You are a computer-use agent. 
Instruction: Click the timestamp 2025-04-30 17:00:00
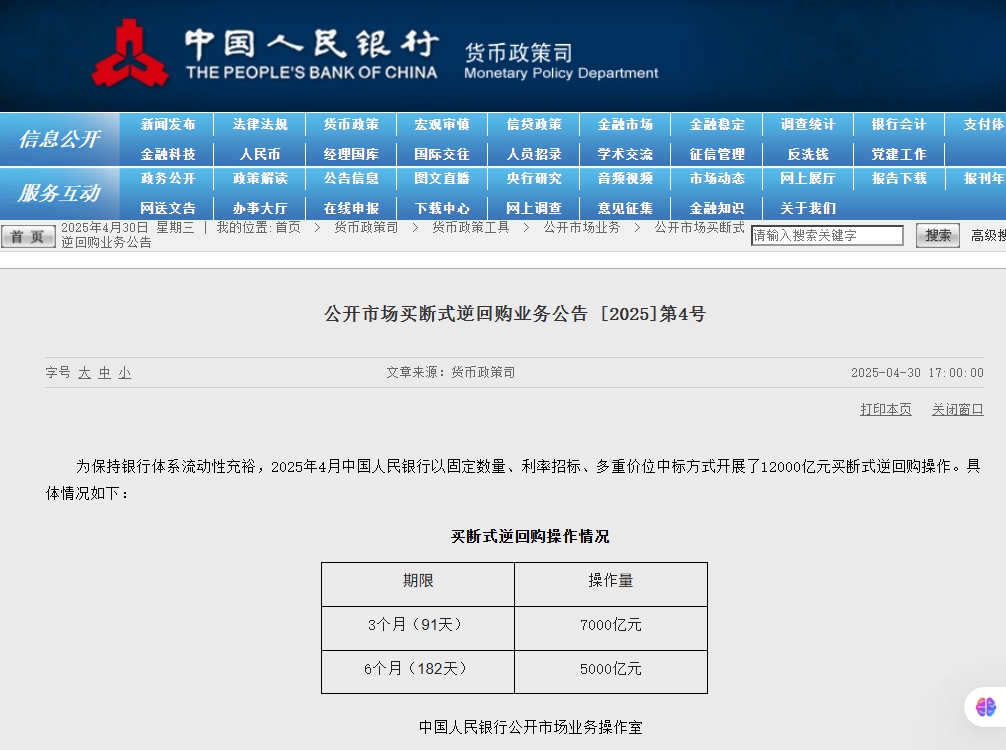pos(917,373)
